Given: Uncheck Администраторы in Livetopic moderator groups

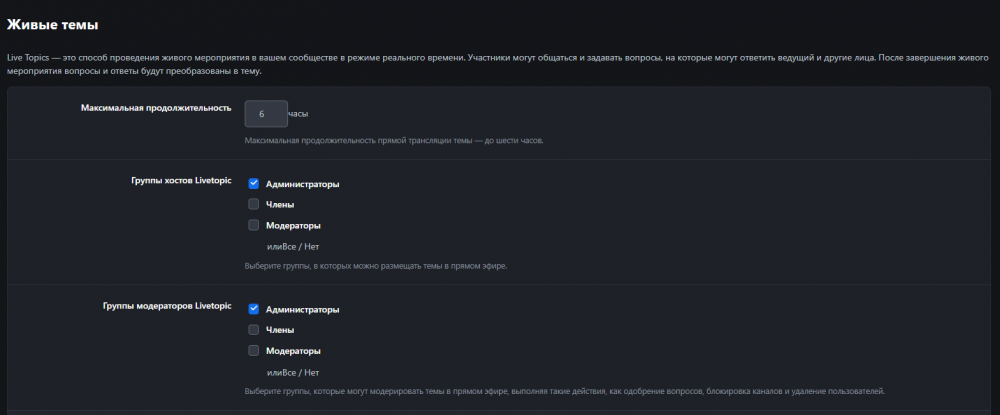Looking at the screenshot, I should pyautogui.click(x=254, y=309).
